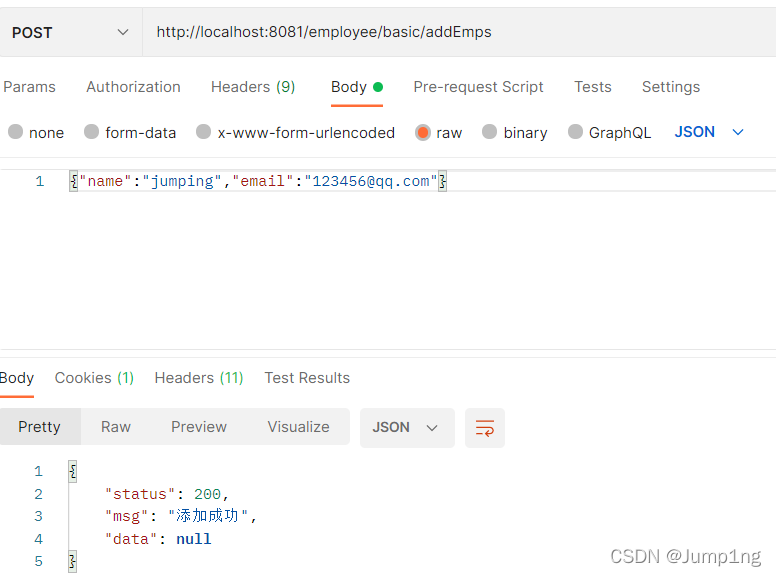Click the "data": null response line
Image resolution: width=776 pixels, height=576 pixels.
[158, 539]
